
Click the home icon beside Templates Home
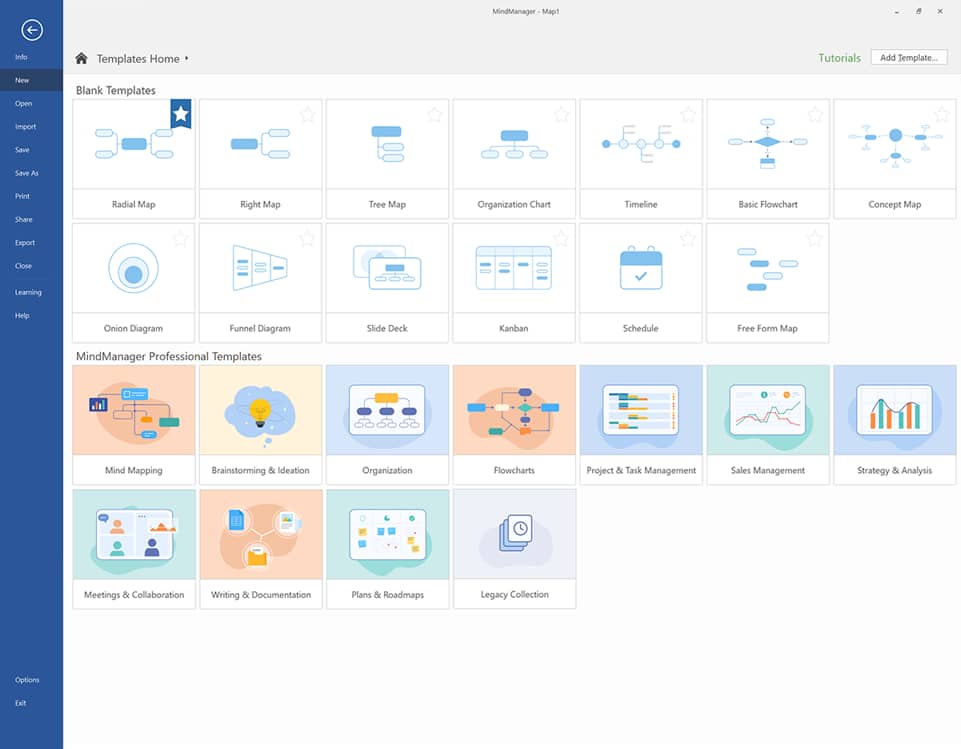coord(82,58)
